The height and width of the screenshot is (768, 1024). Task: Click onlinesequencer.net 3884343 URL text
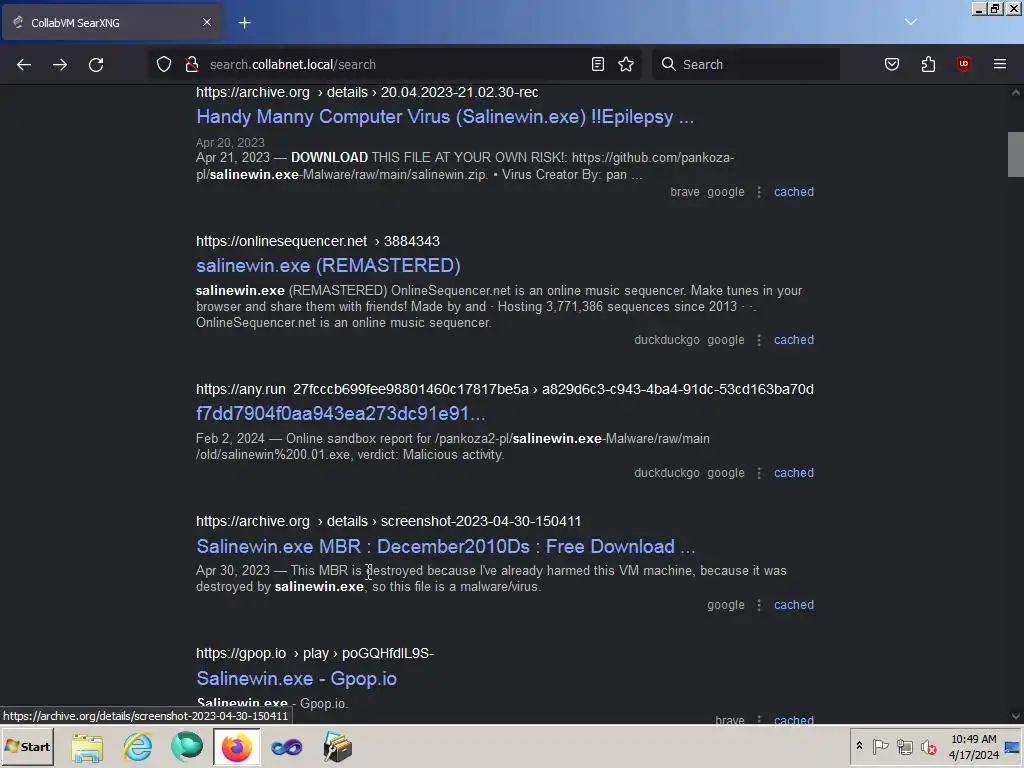[x=318, y=242]
